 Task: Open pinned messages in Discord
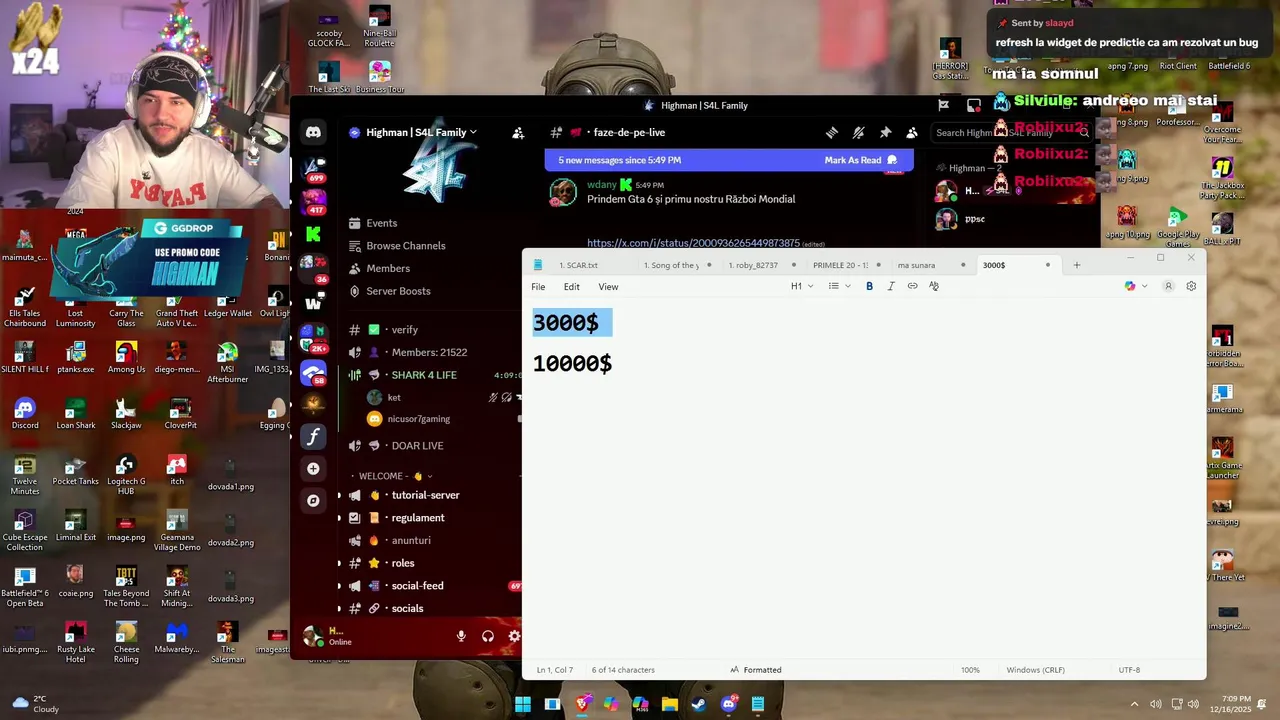pyautogui.click(x=885, y=132)
